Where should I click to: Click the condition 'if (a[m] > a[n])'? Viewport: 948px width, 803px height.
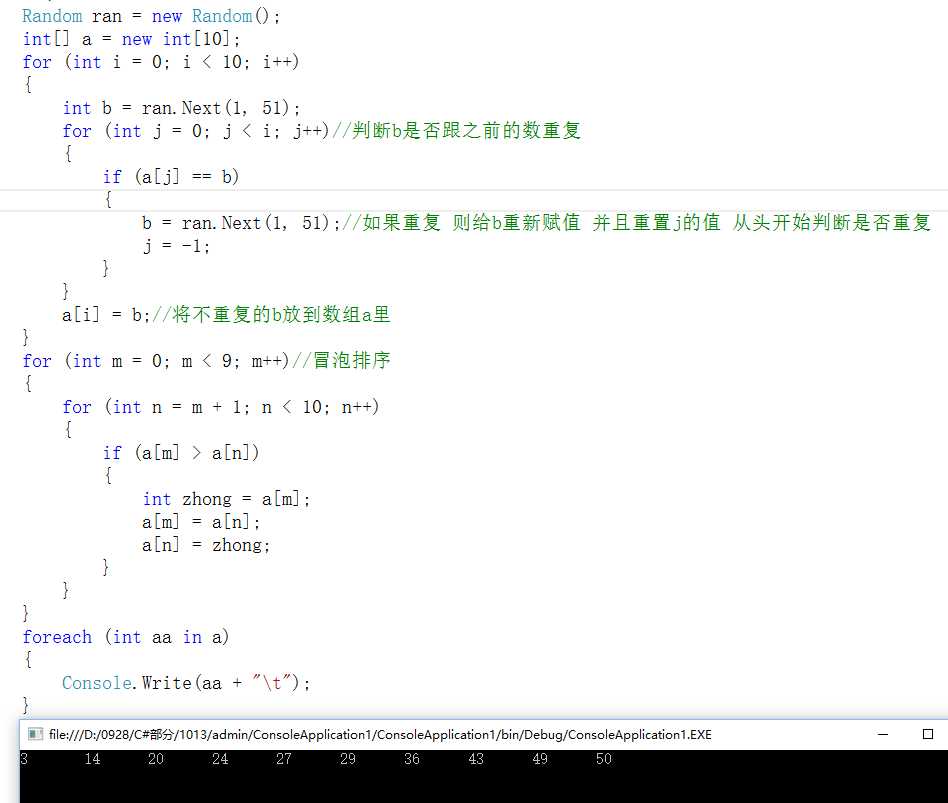pyautogui.click(x=181, y=453)
